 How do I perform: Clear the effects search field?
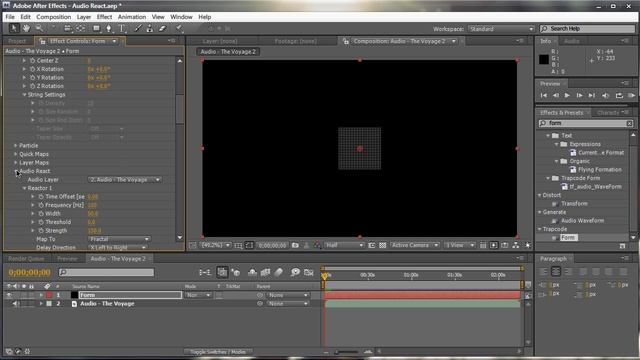click(629, 123)
